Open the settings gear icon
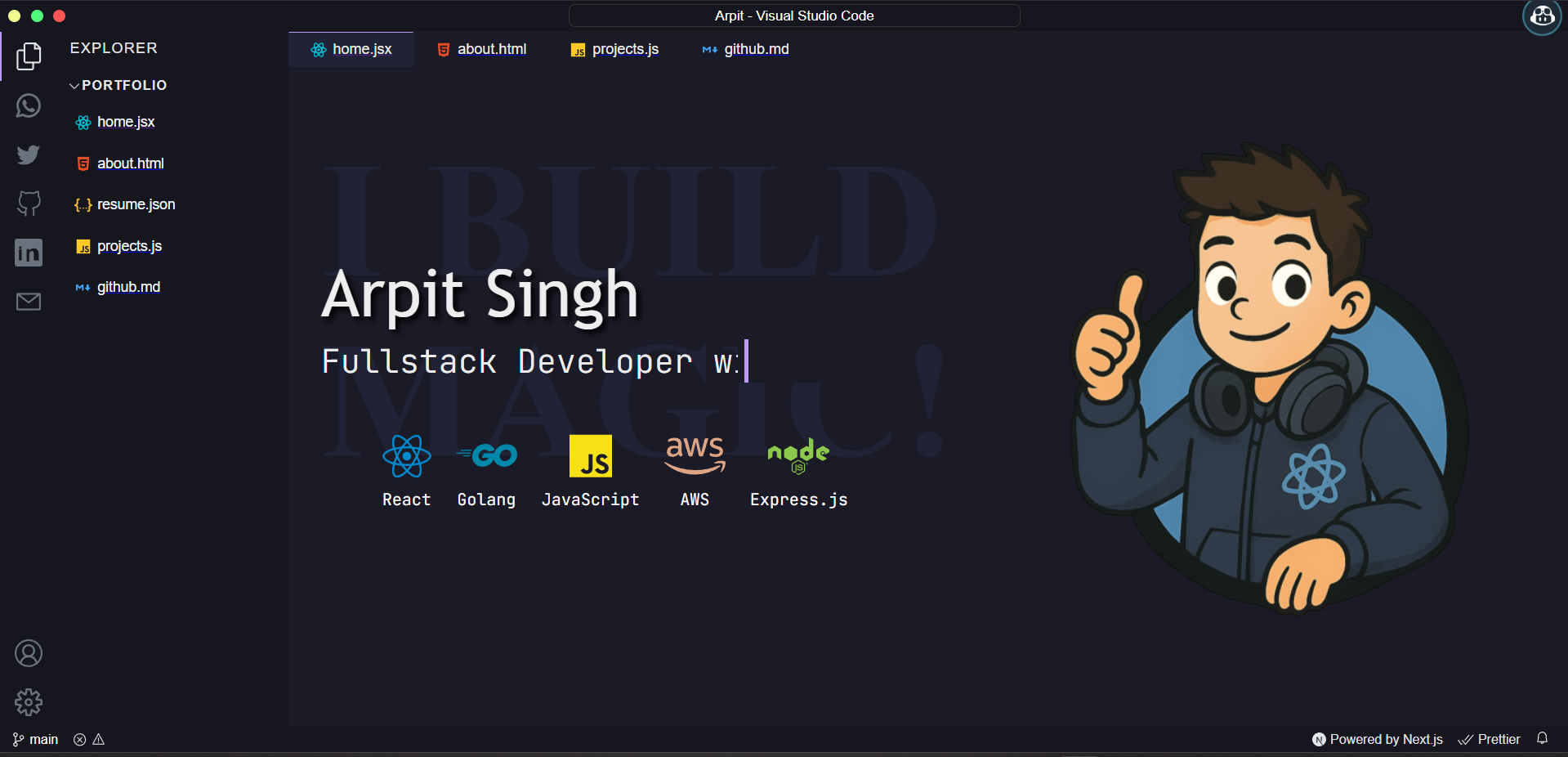Screen dimensions: 1568x757 pos(29,702)
